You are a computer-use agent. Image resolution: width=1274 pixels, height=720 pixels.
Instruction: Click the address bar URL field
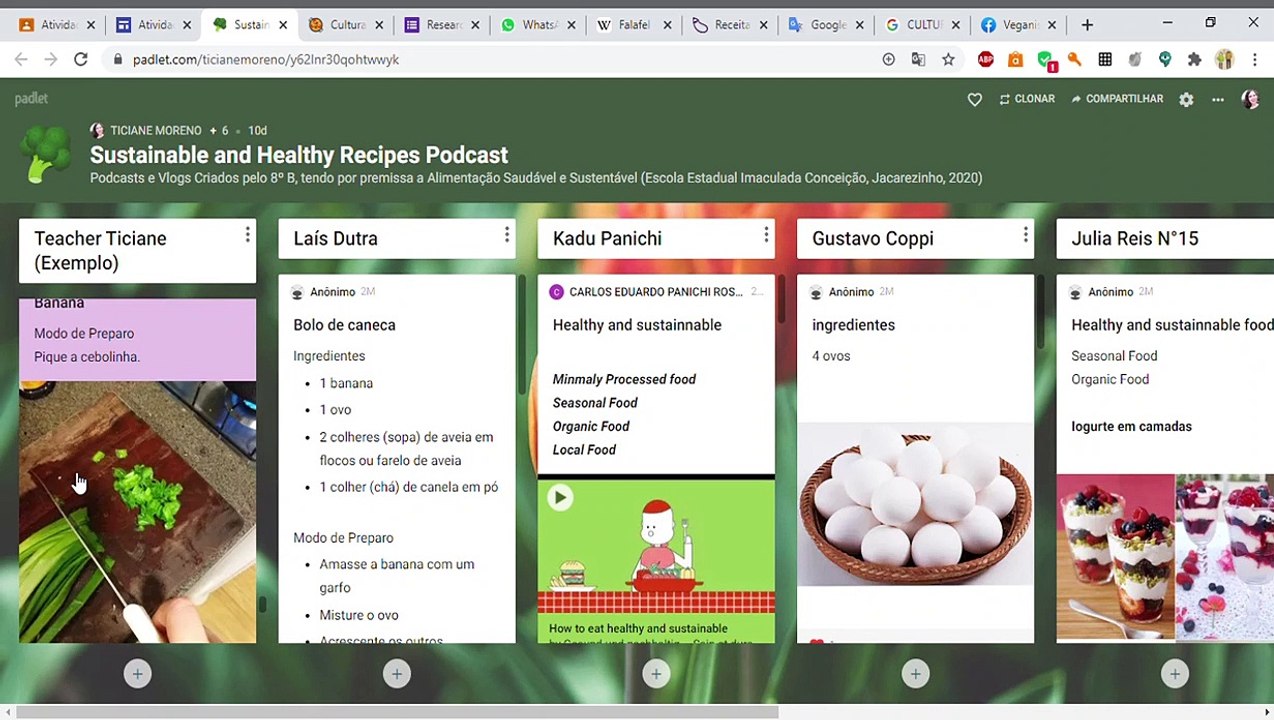pos(490,60)
